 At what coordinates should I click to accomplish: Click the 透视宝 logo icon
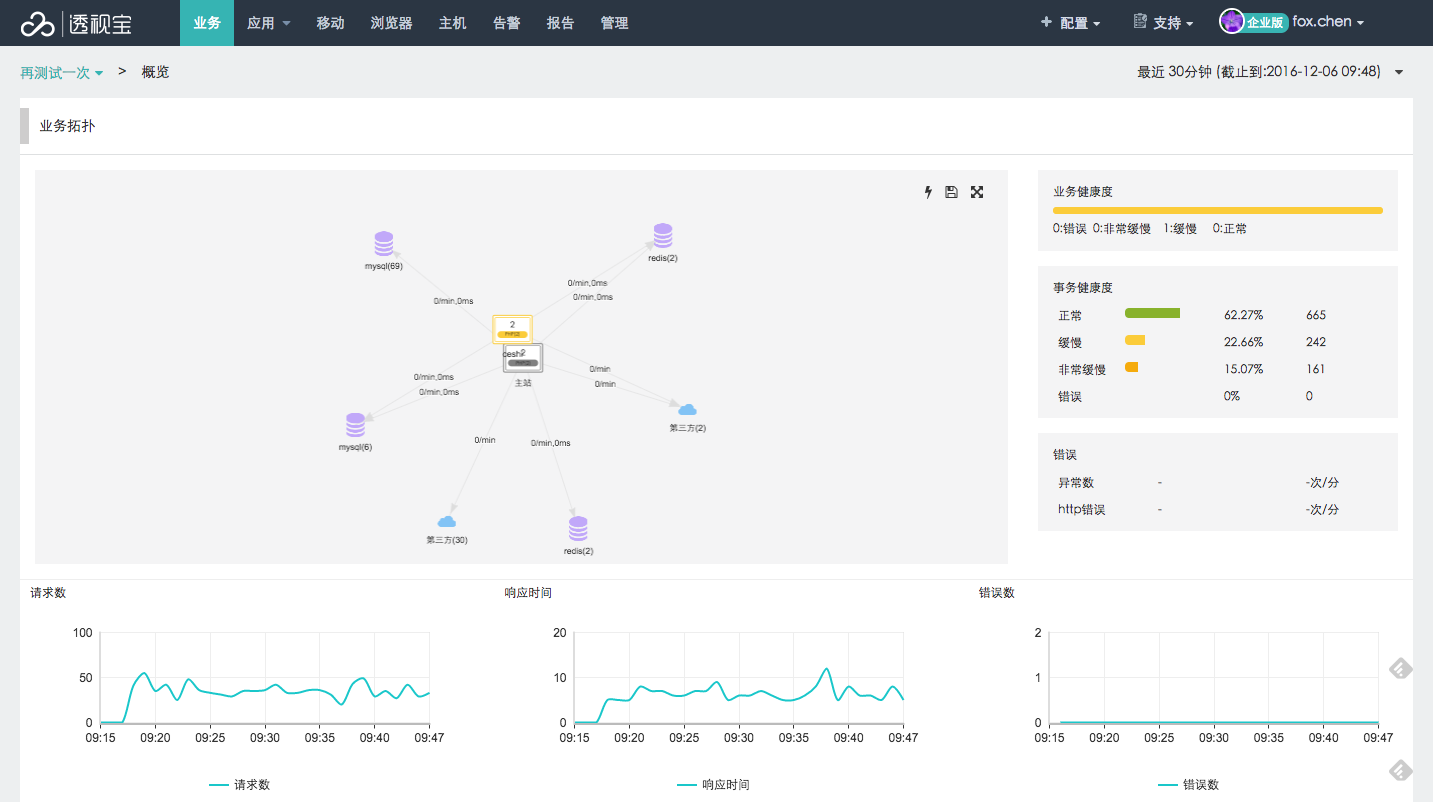pos(37,23)
